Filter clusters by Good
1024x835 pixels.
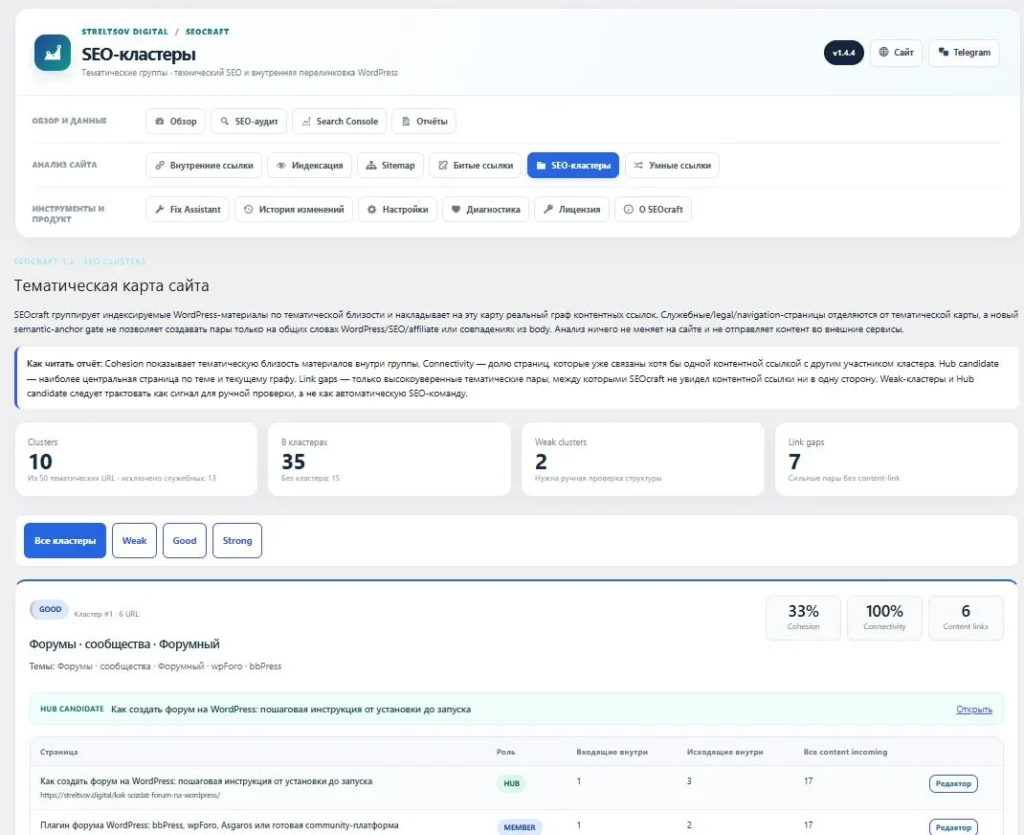184,541
